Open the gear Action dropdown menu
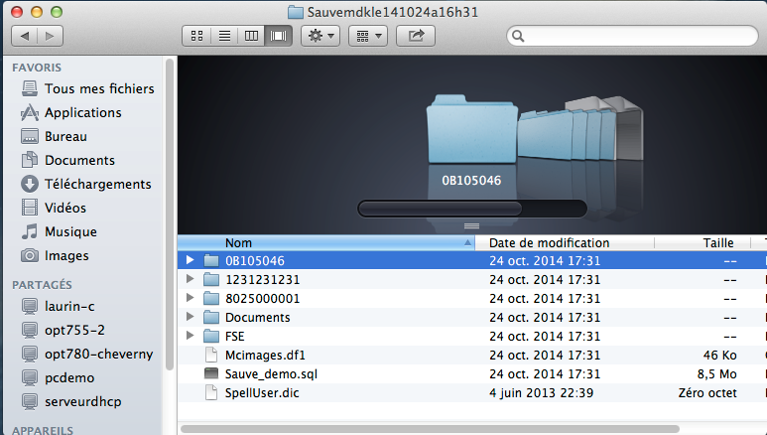Viewport: 767px width, 435px height. coord(321,36)
